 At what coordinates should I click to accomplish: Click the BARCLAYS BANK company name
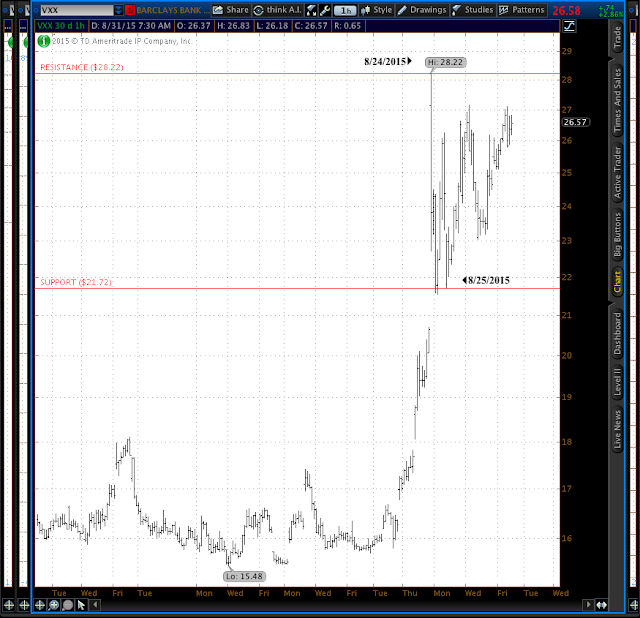pyautogui.click(x=173, y=10)
